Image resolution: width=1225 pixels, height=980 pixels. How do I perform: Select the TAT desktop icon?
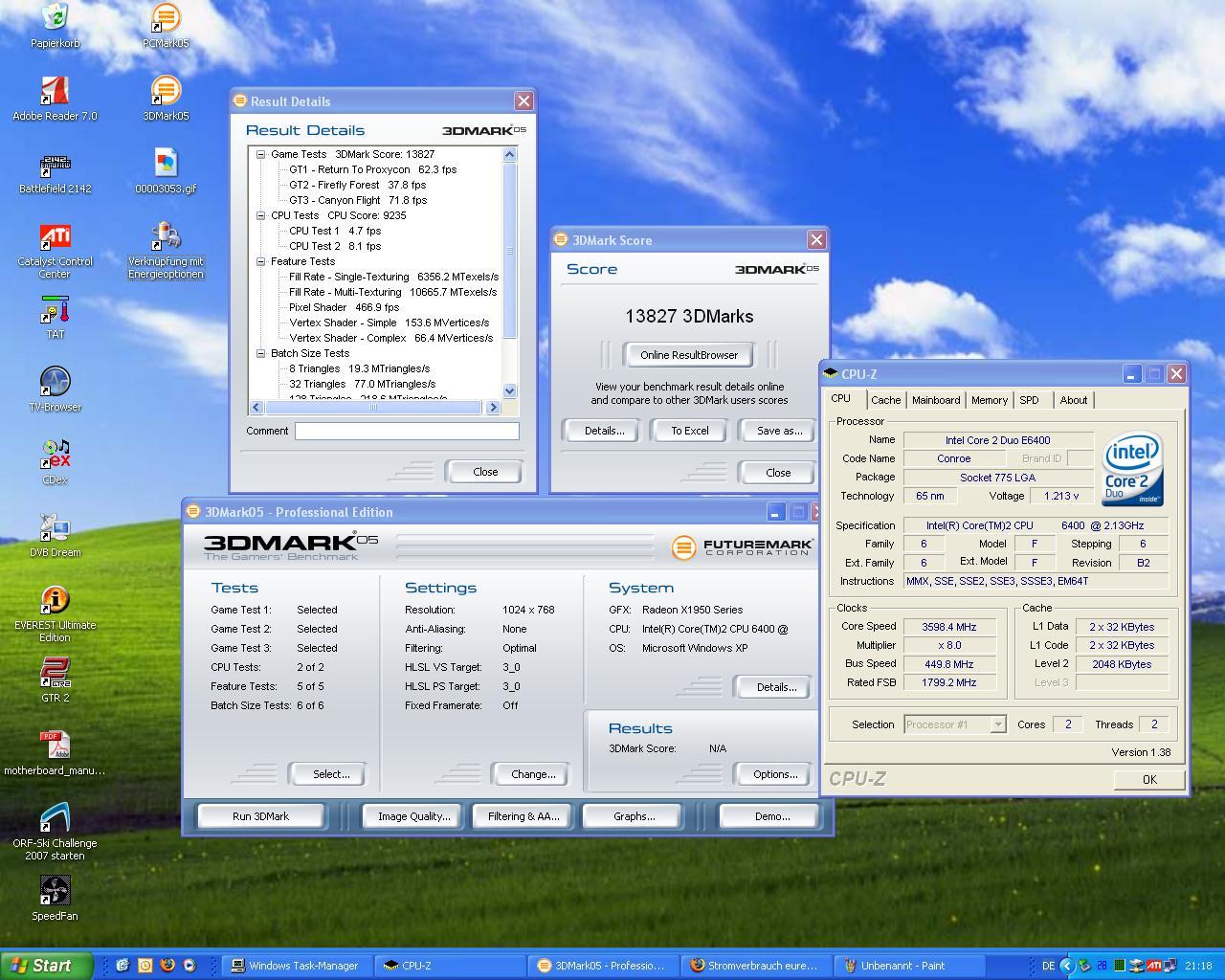pyautogui.click(x=55, y=309)
